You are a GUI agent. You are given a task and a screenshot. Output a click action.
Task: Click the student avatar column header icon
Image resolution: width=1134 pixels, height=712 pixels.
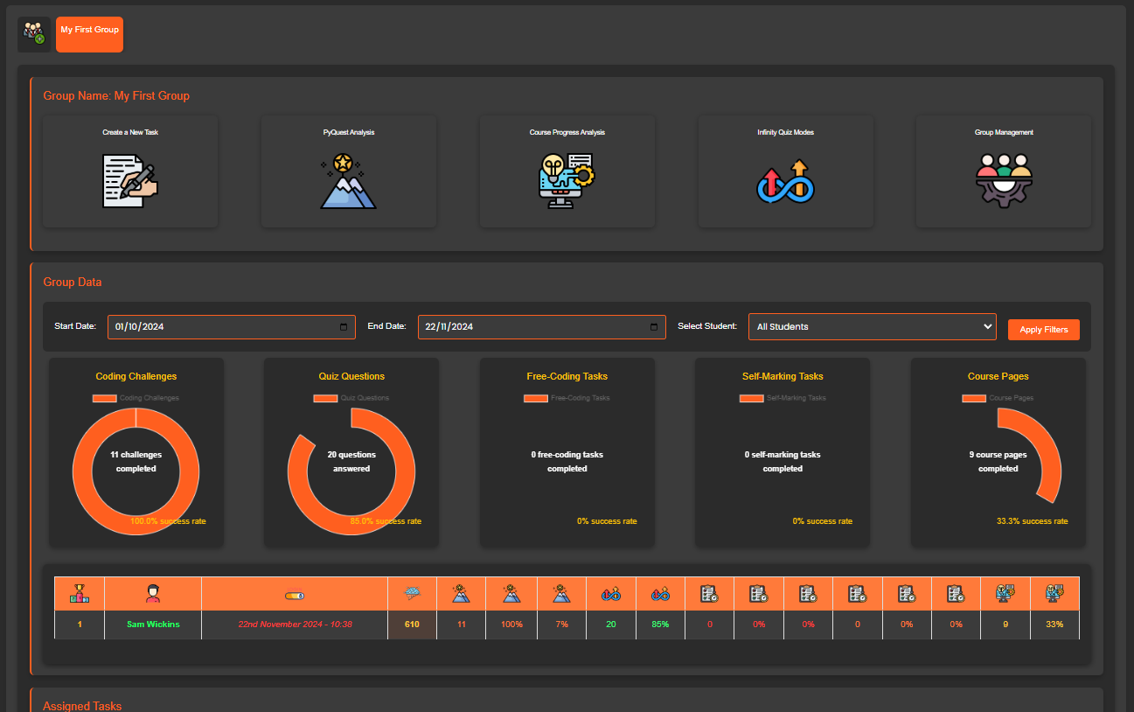point(153,594)
